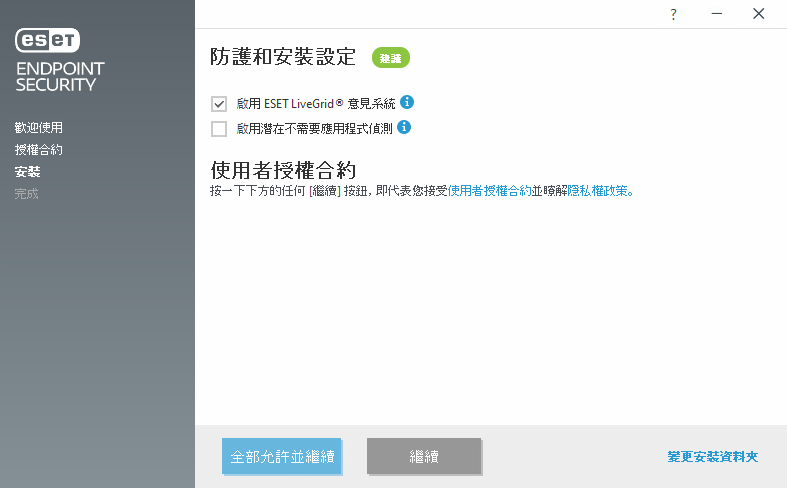Click the 使用者授權合約 section heading
Image resolution: width=787 pixels, height=488 pixels.
pos(283,170)
